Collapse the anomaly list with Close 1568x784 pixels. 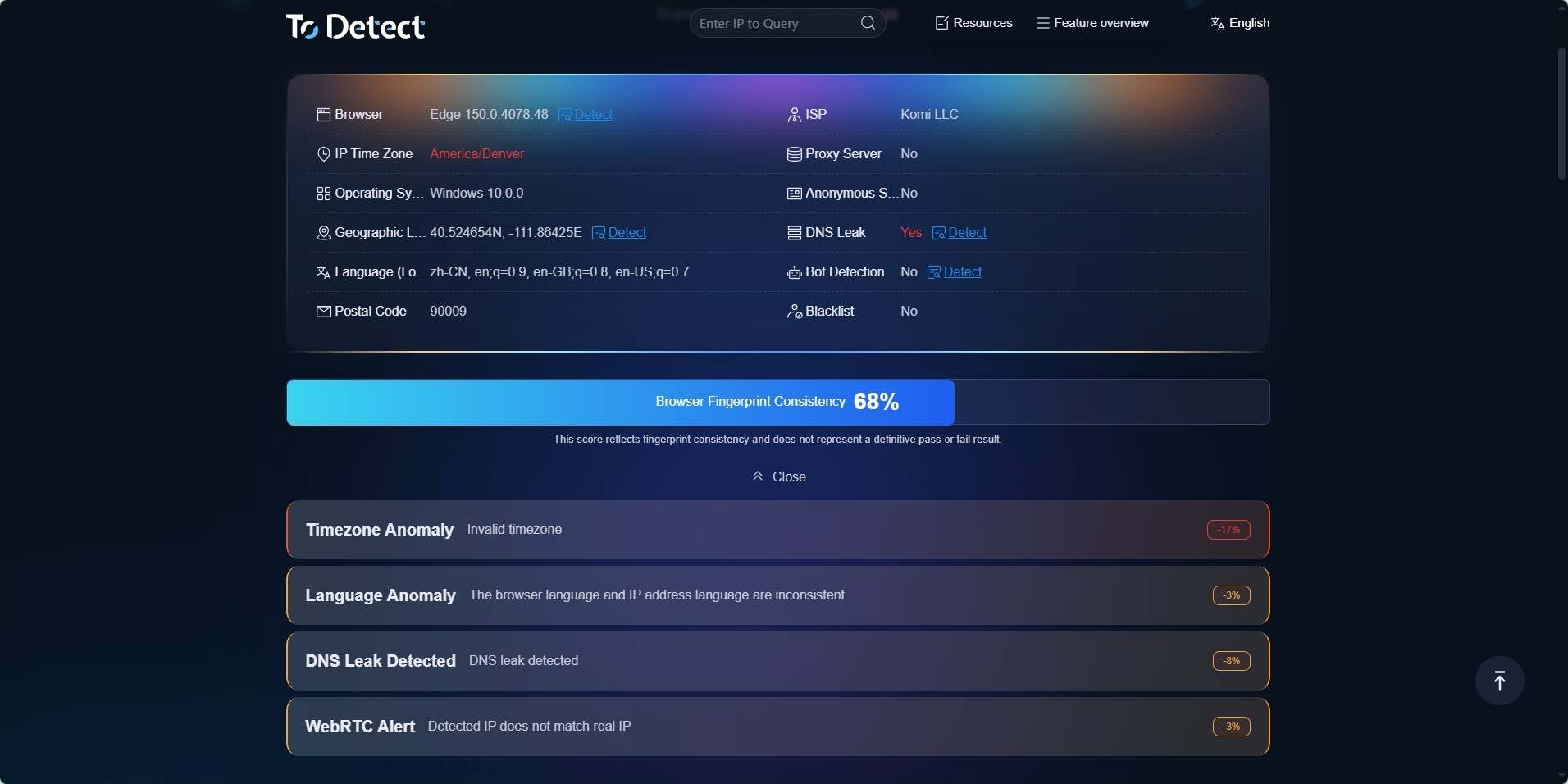pos(779,476)
